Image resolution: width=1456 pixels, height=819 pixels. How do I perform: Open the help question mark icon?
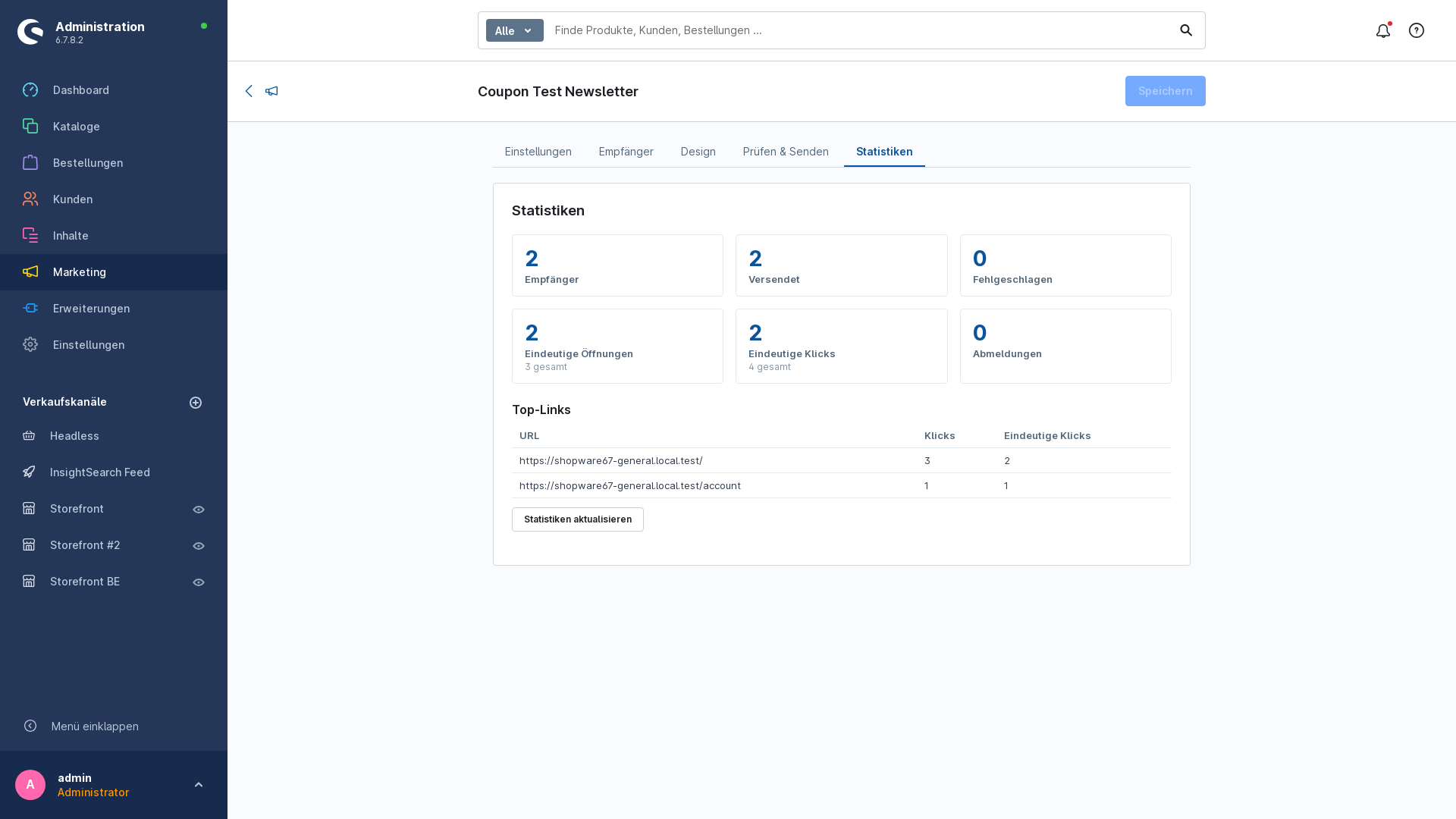(x=1417, y=30)
